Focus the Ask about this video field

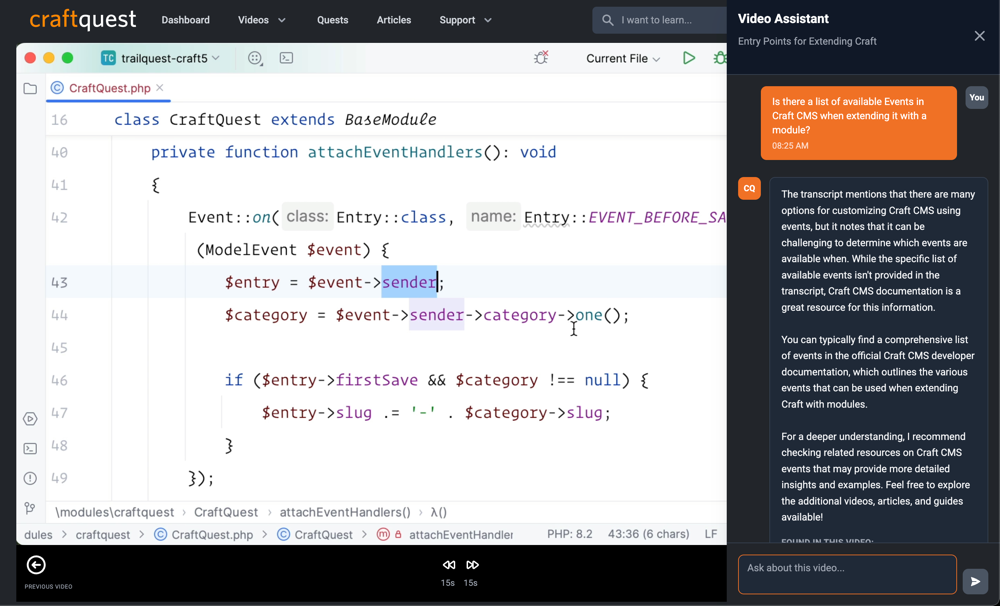click(x=846, y=574)
